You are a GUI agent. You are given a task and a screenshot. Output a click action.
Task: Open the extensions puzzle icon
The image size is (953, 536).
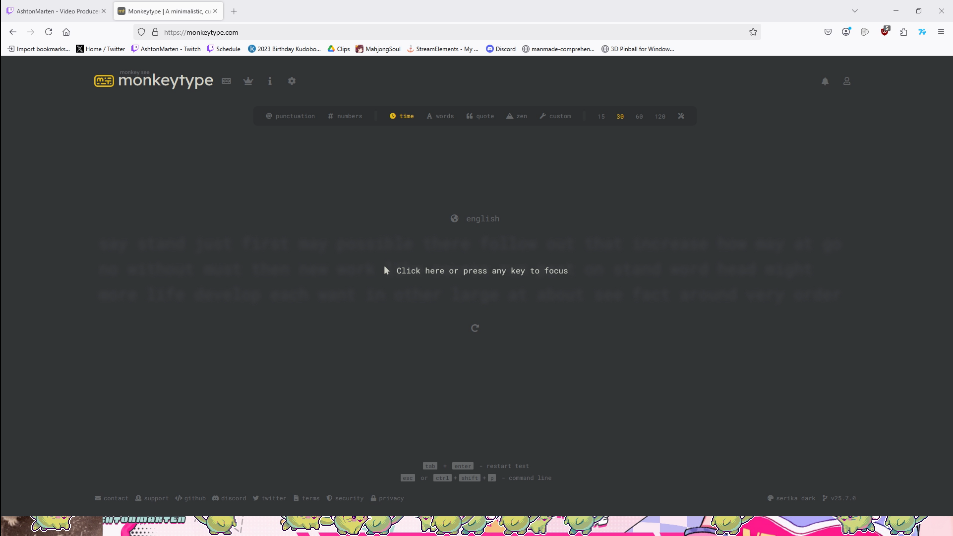coord(904,32)
